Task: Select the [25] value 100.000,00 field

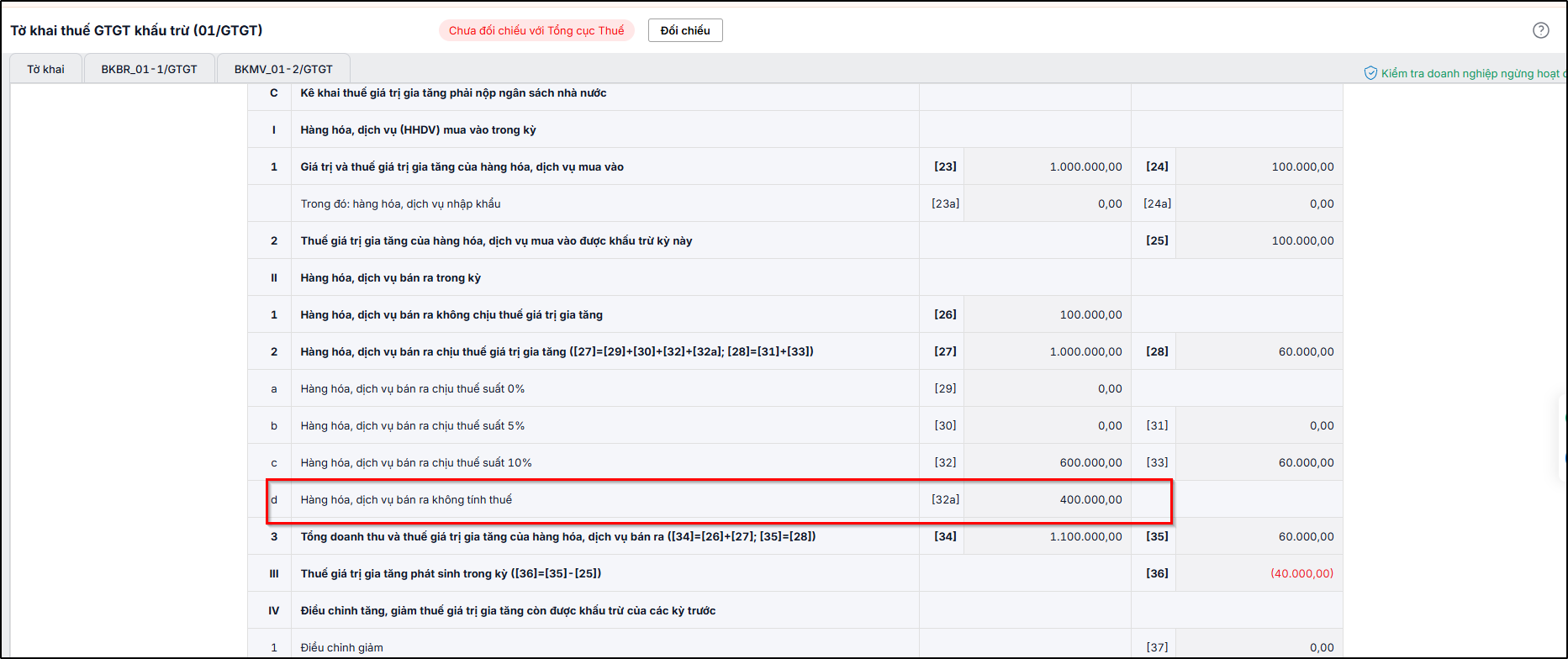Action: (1259, 240)
